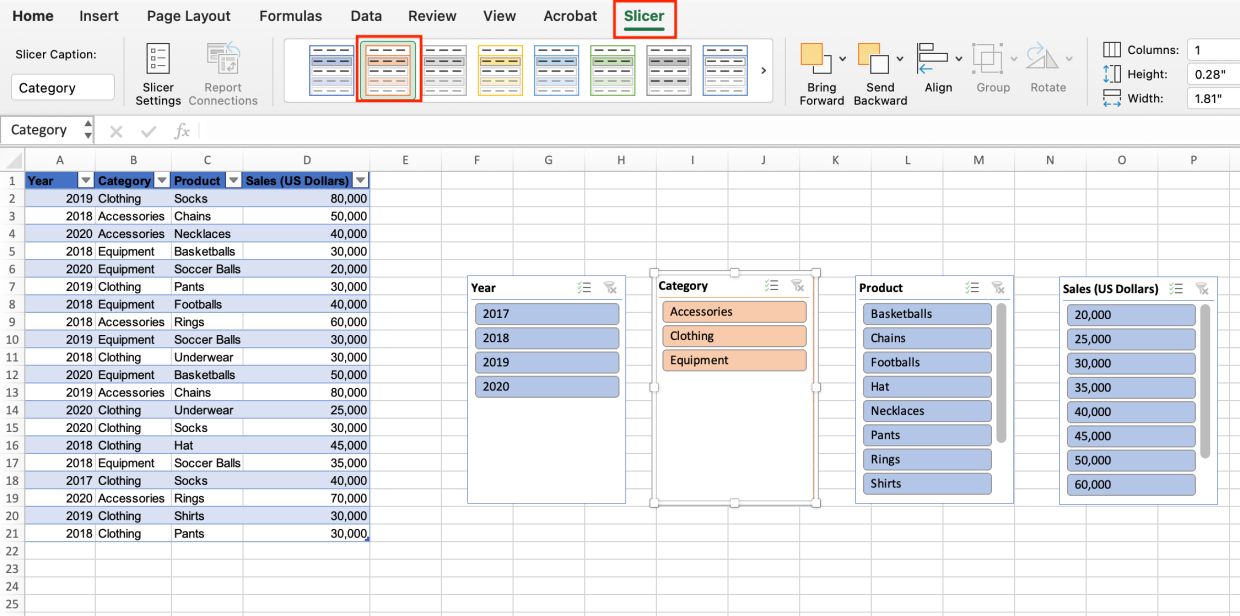Toggle Accessories in the Category slicer
This screenshot has width=1240, height=616.
[734, 311]
